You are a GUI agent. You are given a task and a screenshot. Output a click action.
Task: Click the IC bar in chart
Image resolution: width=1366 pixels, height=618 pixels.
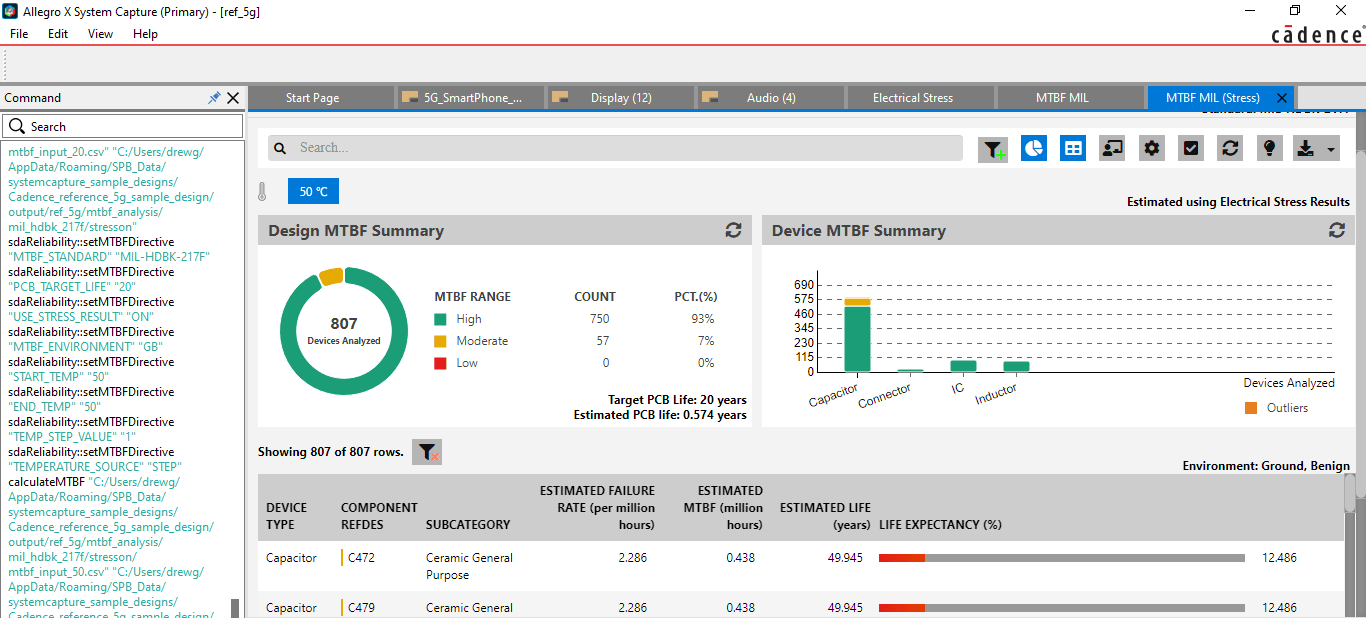963,366
